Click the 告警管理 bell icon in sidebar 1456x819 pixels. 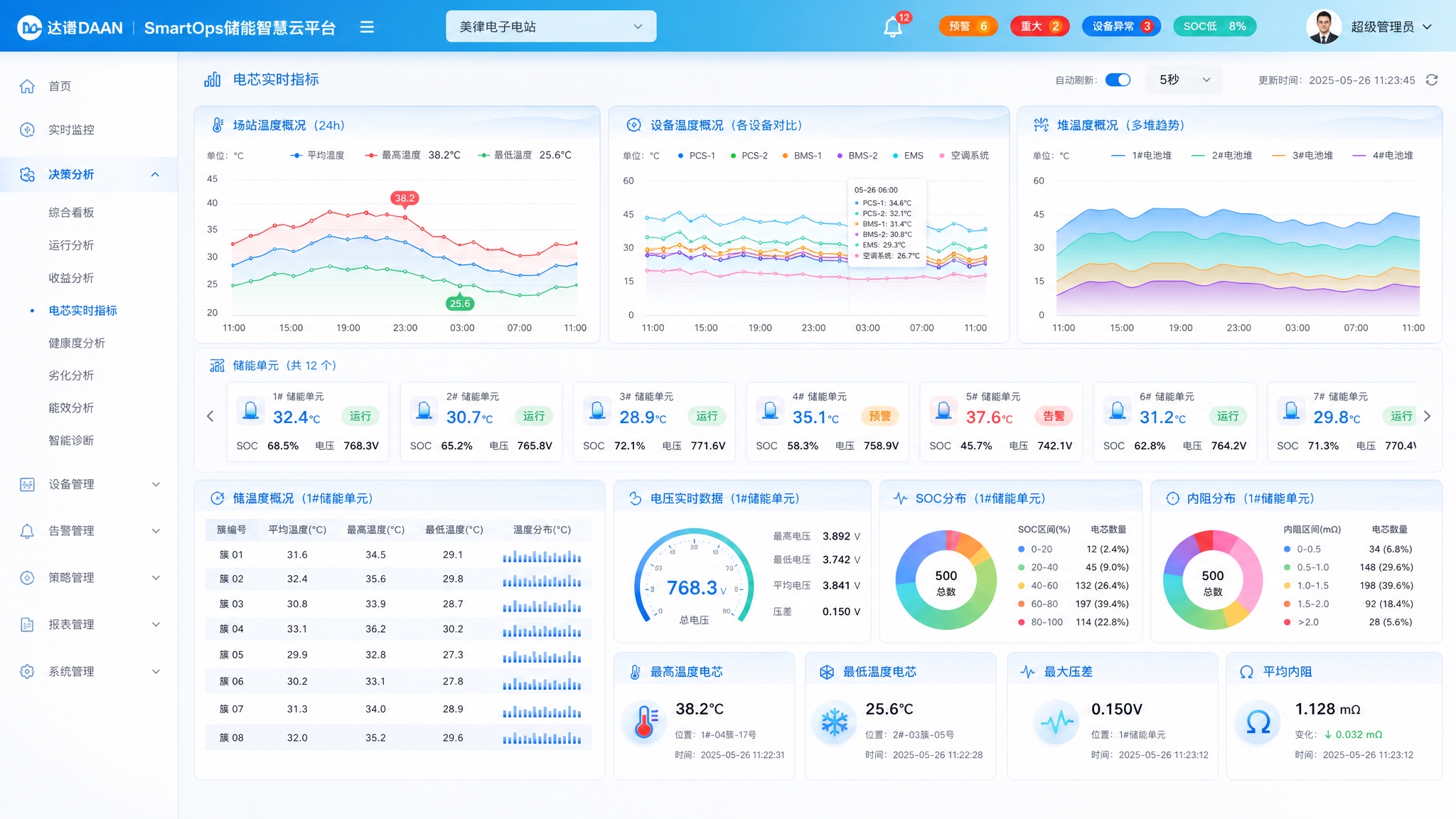[27, 531]
